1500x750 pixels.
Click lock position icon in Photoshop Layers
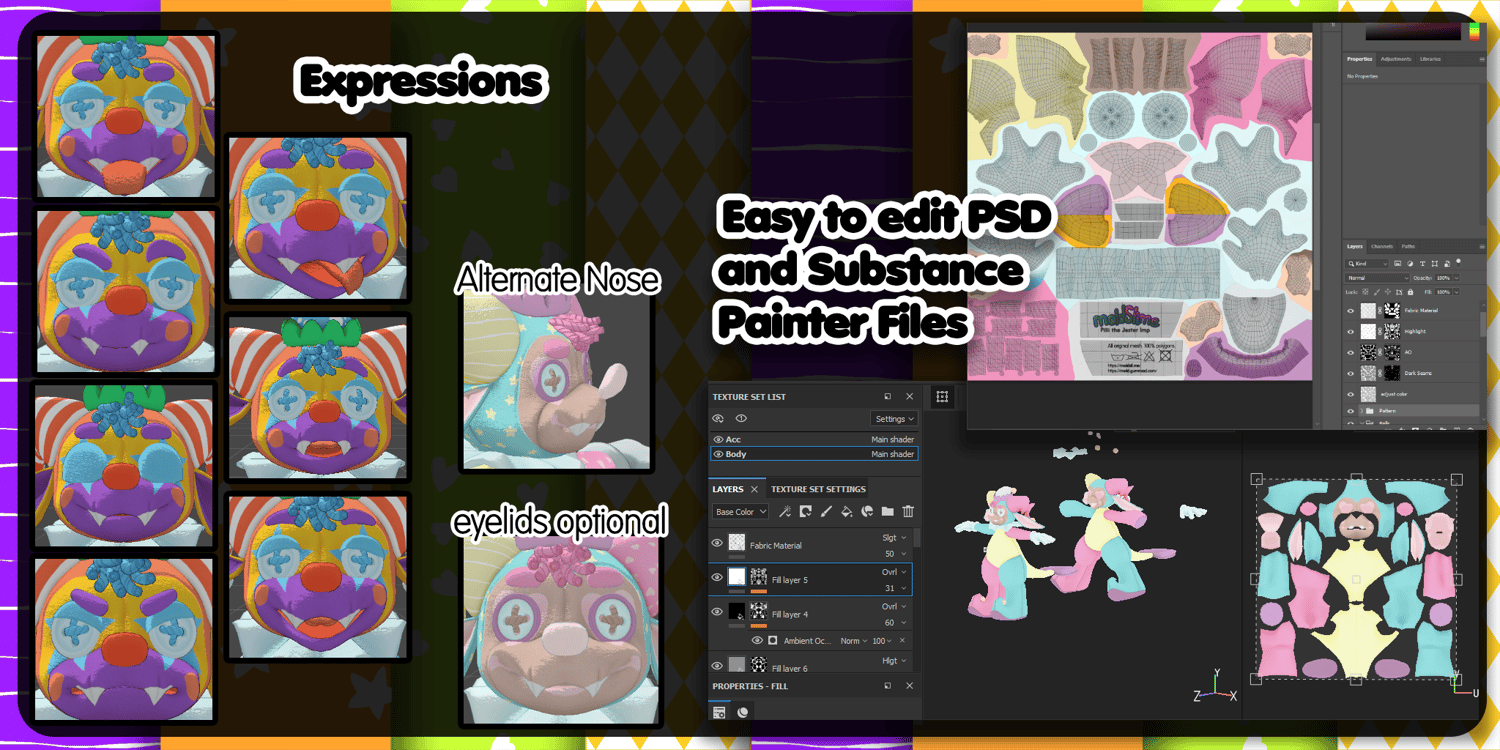[1386, 292]
